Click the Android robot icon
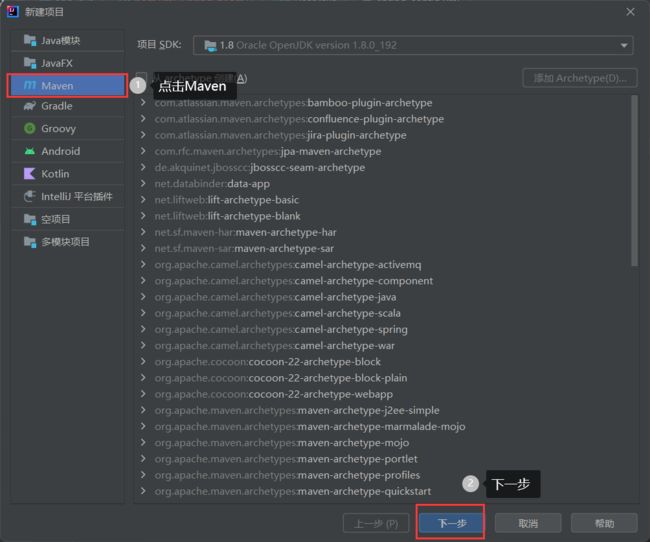 click(x=30, y=151)
